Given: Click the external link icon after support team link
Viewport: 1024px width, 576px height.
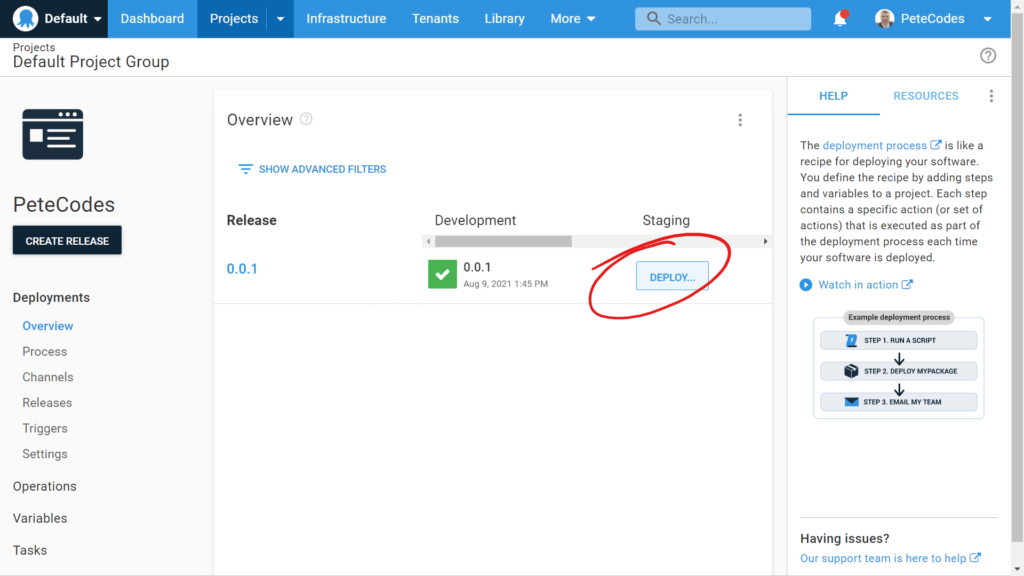Looking at the screenshot, I should click(x=975, y=558).
